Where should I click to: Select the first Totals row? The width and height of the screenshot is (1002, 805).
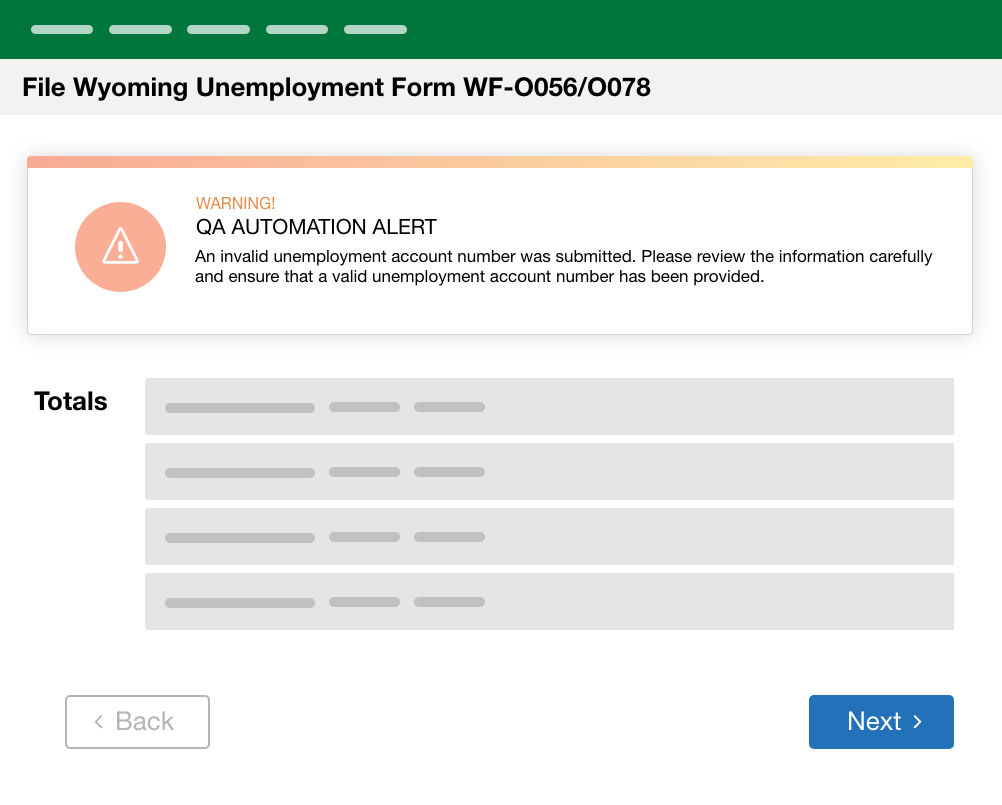549,406
